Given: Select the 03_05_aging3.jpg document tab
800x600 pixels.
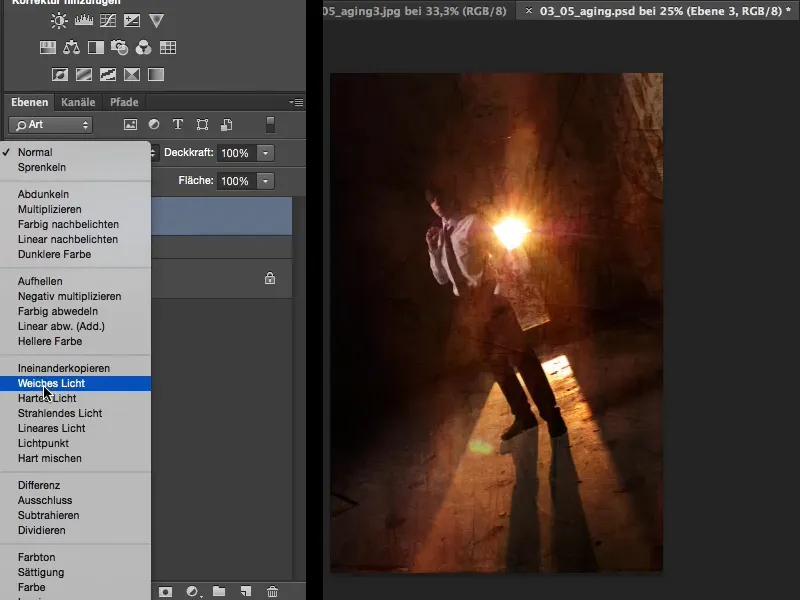Looking at the screenshot, I should click(x=410, y=13).
